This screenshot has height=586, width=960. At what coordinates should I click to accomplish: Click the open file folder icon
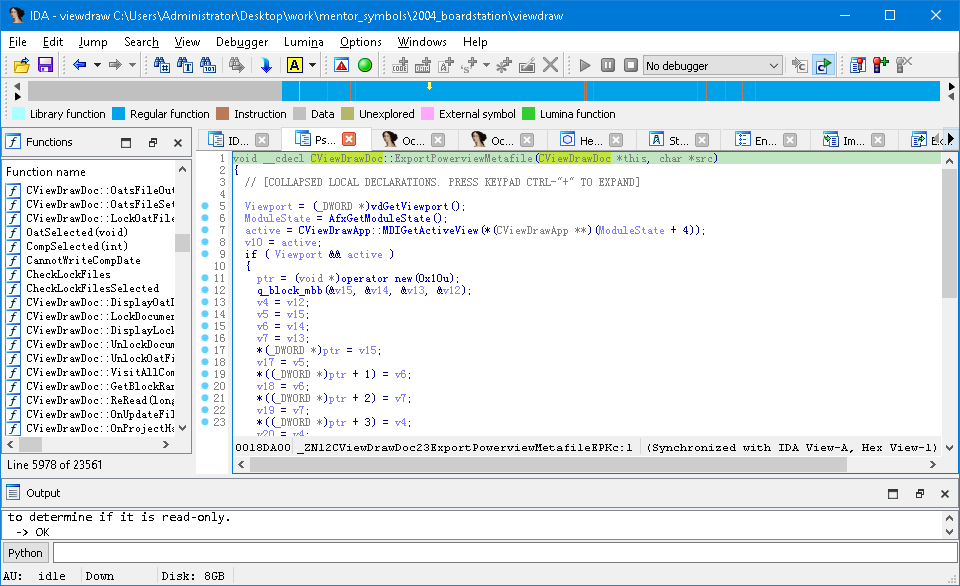click(x=21, y=65)
